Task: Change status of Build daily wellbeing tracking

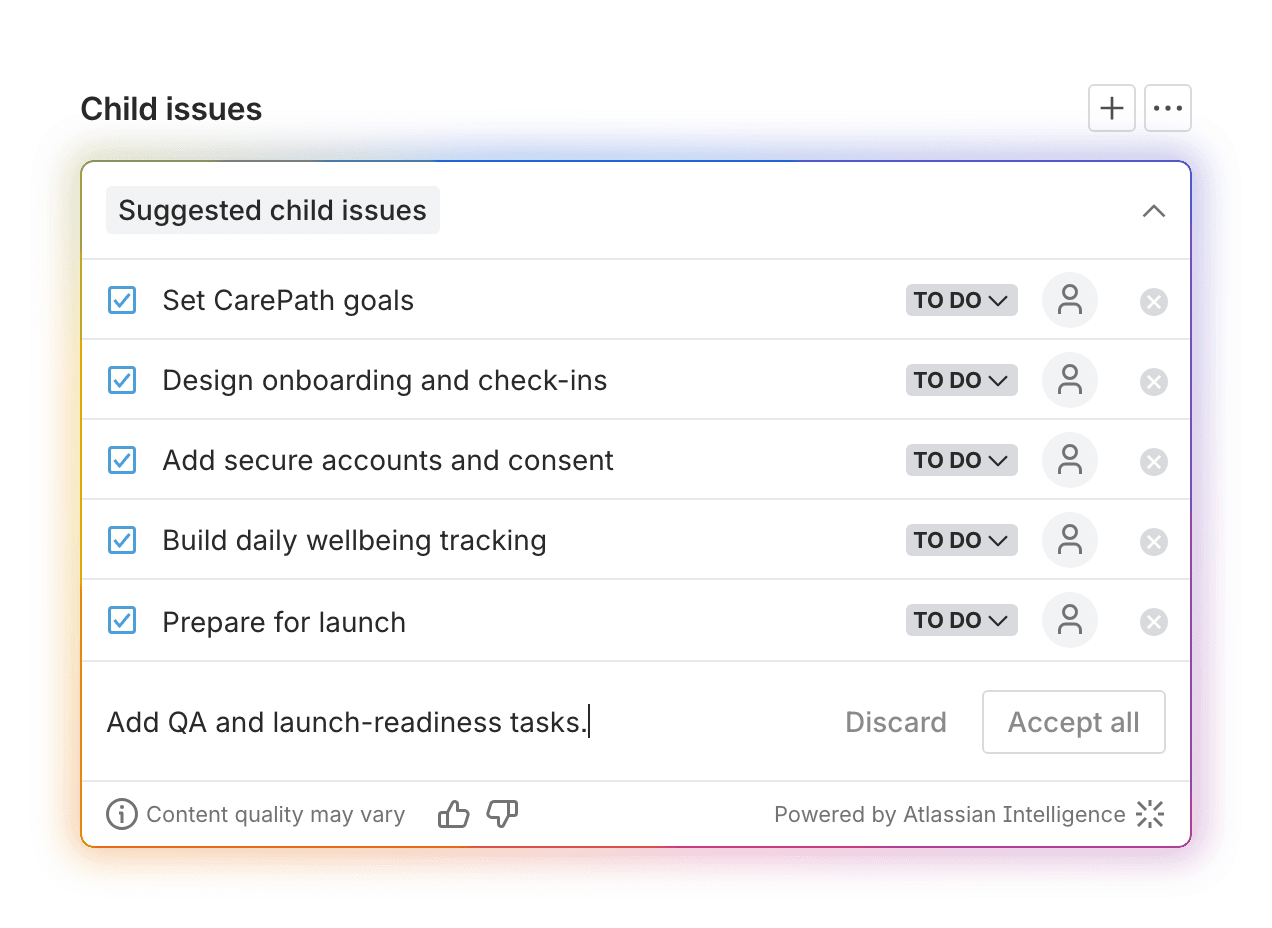Action: click(962, 540)
